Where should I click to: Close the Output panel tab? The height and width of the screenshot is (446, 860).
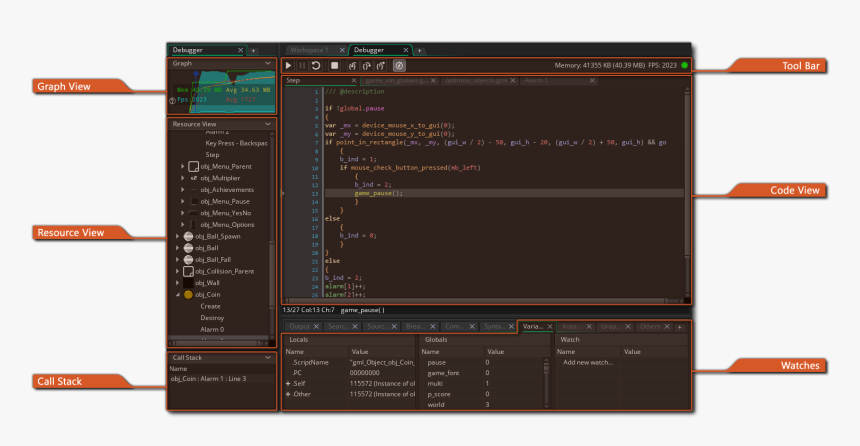316,326
